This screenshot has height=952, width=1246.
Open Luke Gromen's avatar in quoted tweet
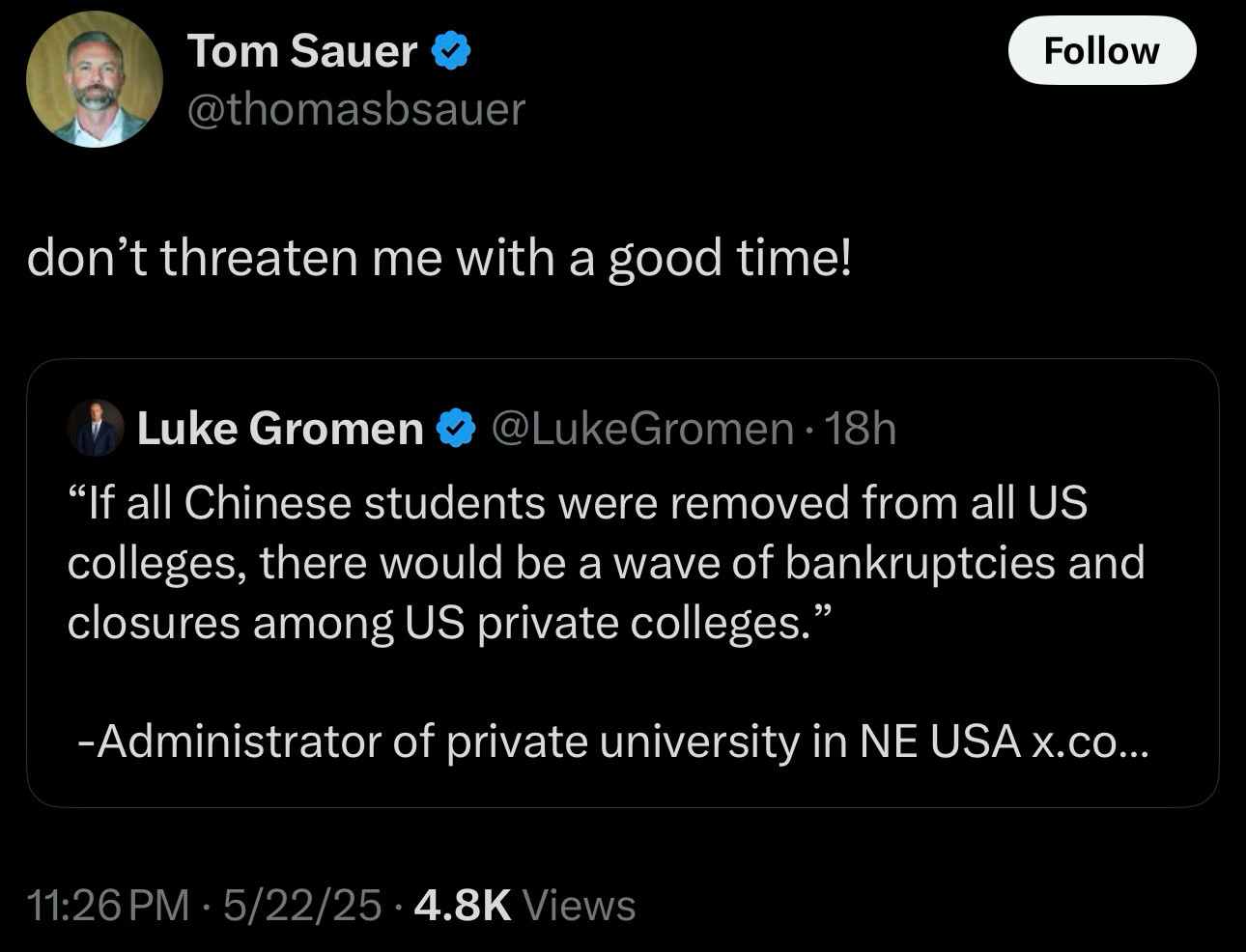[x=96, y=428]
